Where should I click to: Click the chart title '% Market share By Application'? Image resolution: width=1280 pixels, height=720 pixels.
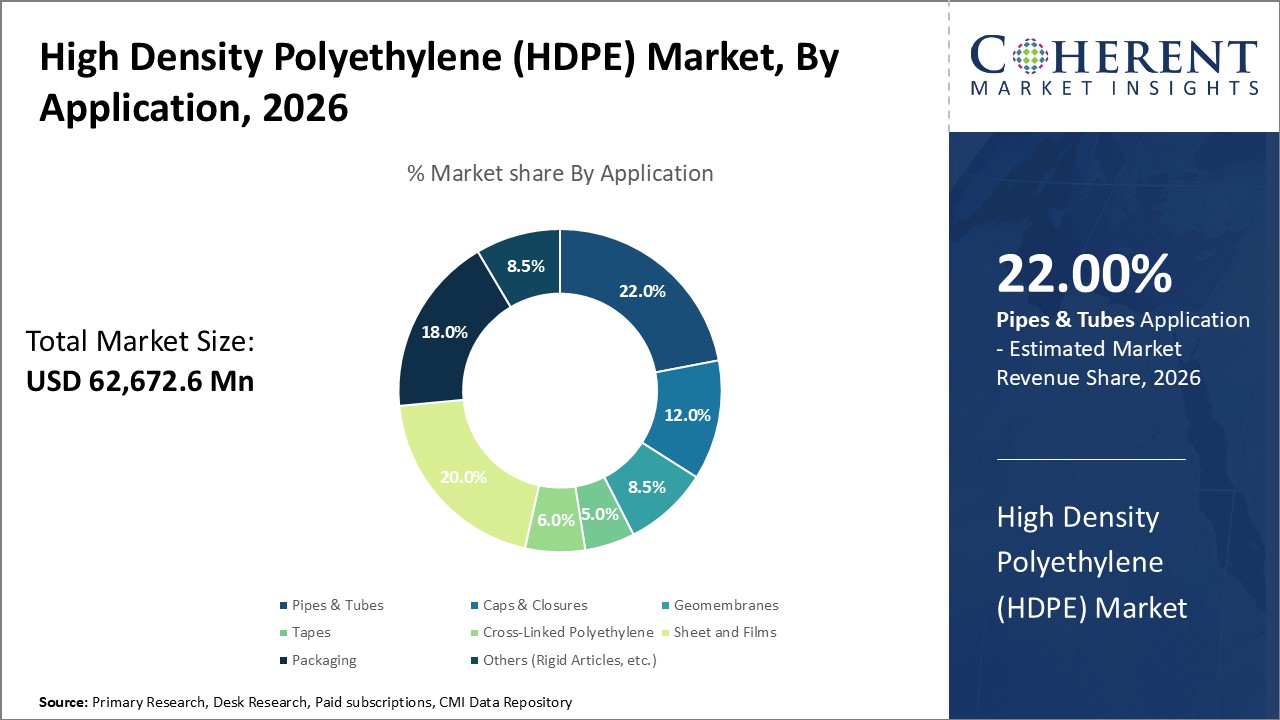[x=560, y=173]
